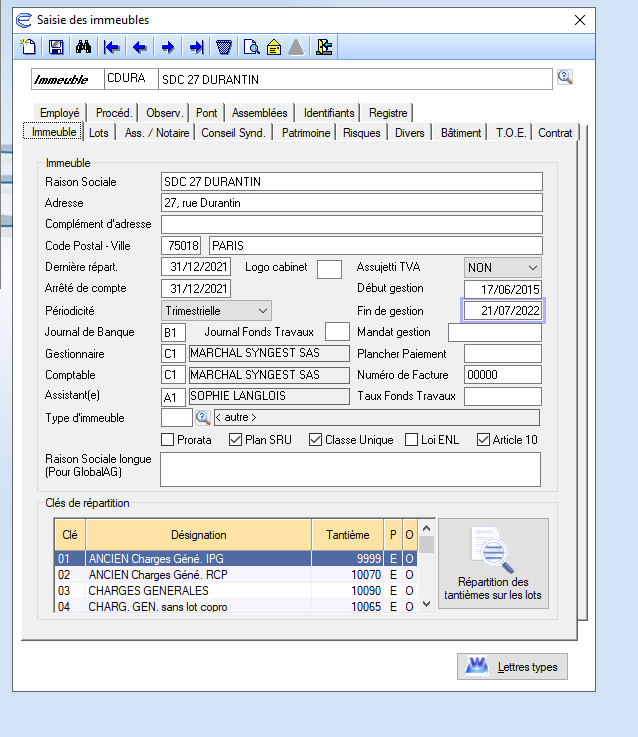Go to next record arrow

[x=168, y=47]
